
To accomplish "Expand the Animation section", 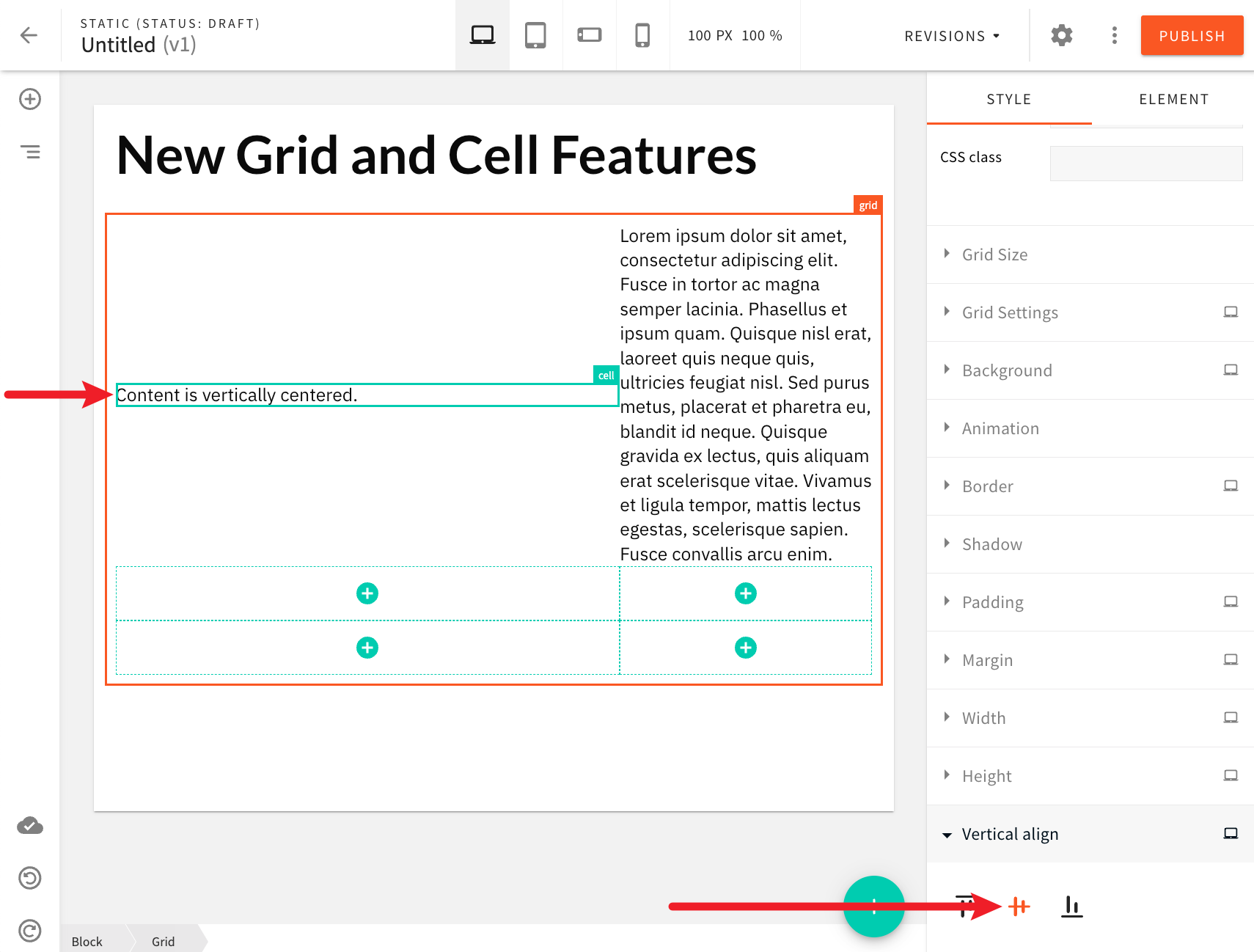I will [1000, 428].
